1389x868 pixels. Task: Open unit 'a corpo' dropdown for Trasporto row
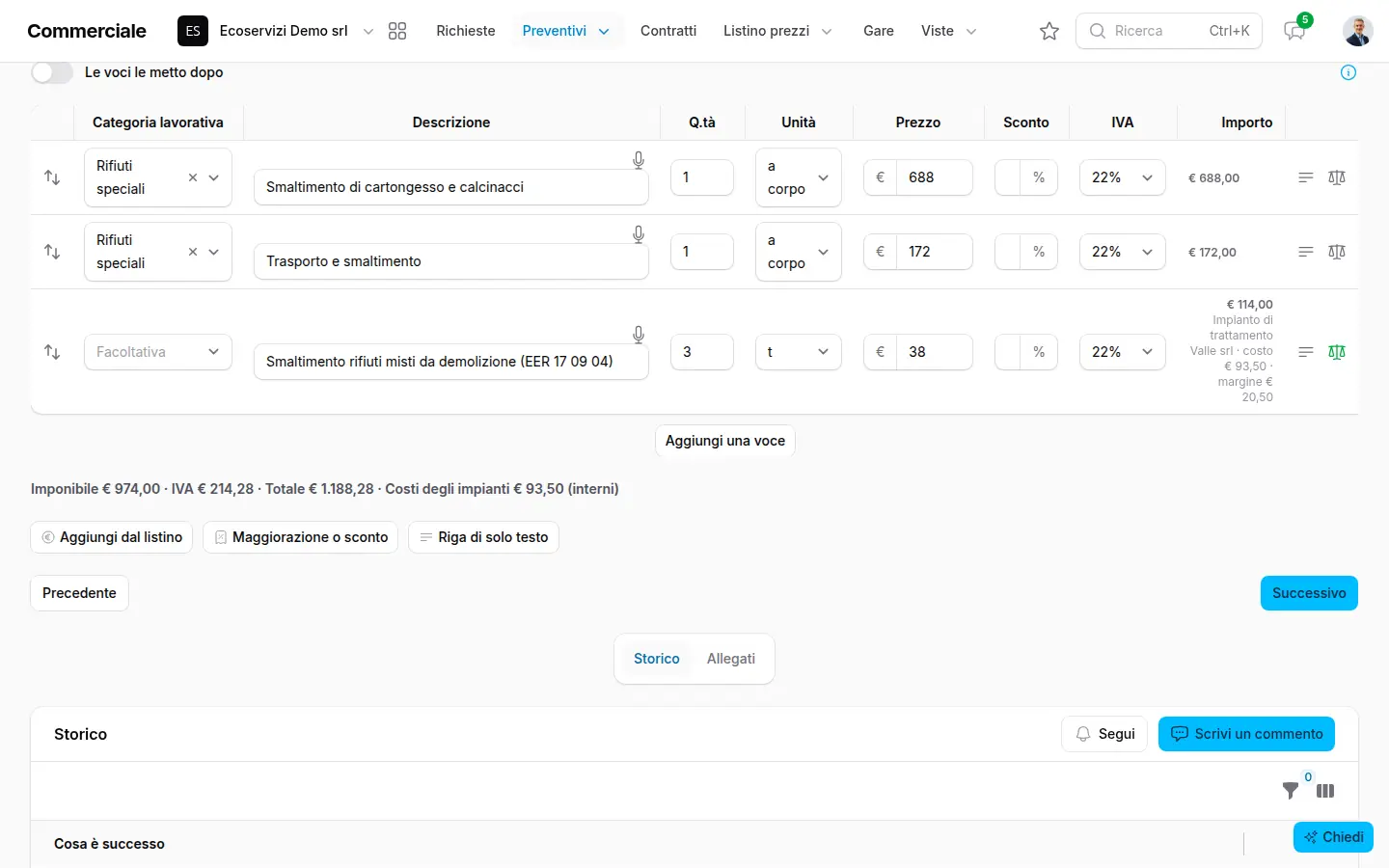coord(799,252)
